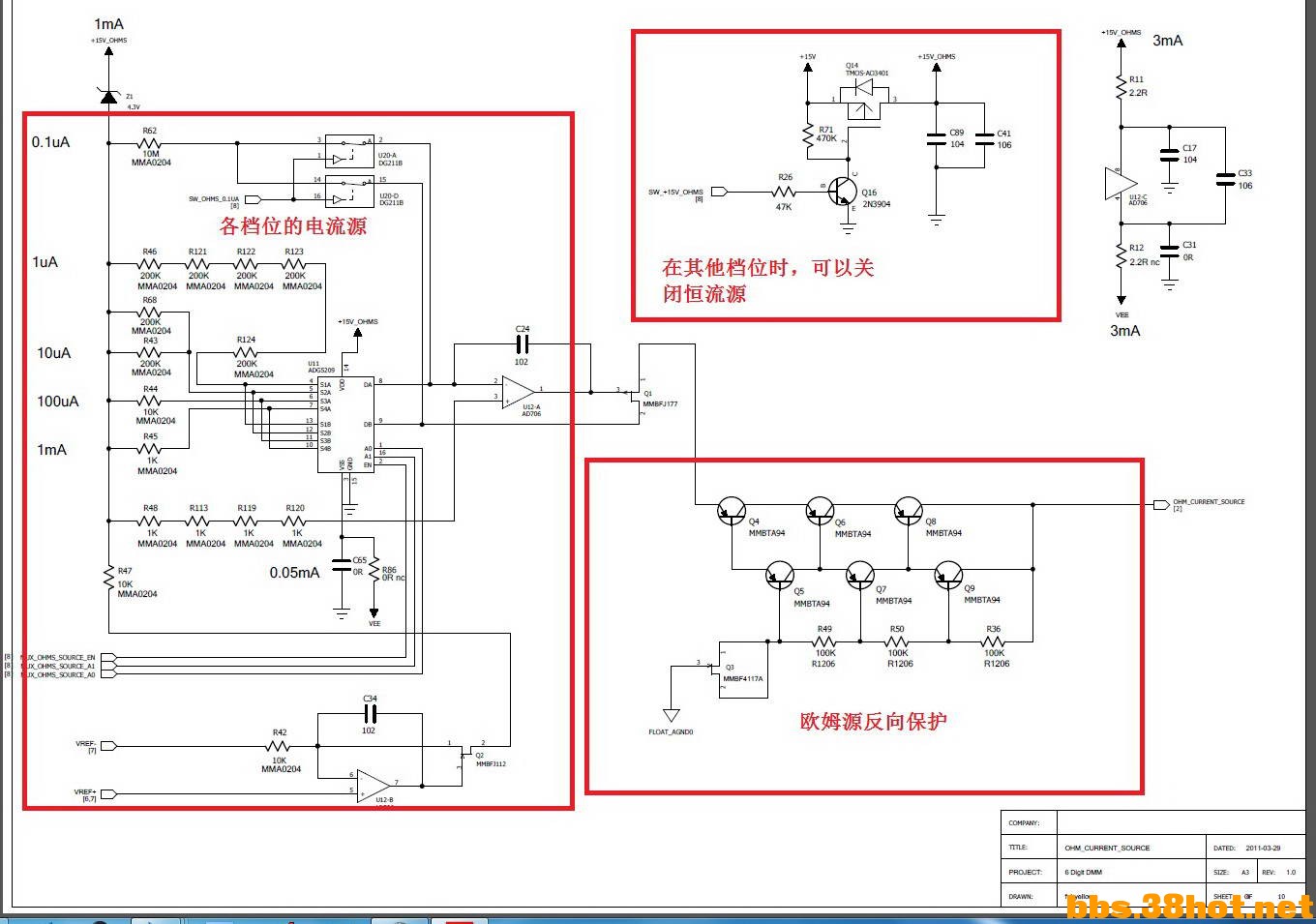Click the U12-C AD706 power symbol
Screen dimensions: 1316x924
(x=1122, y=184)
